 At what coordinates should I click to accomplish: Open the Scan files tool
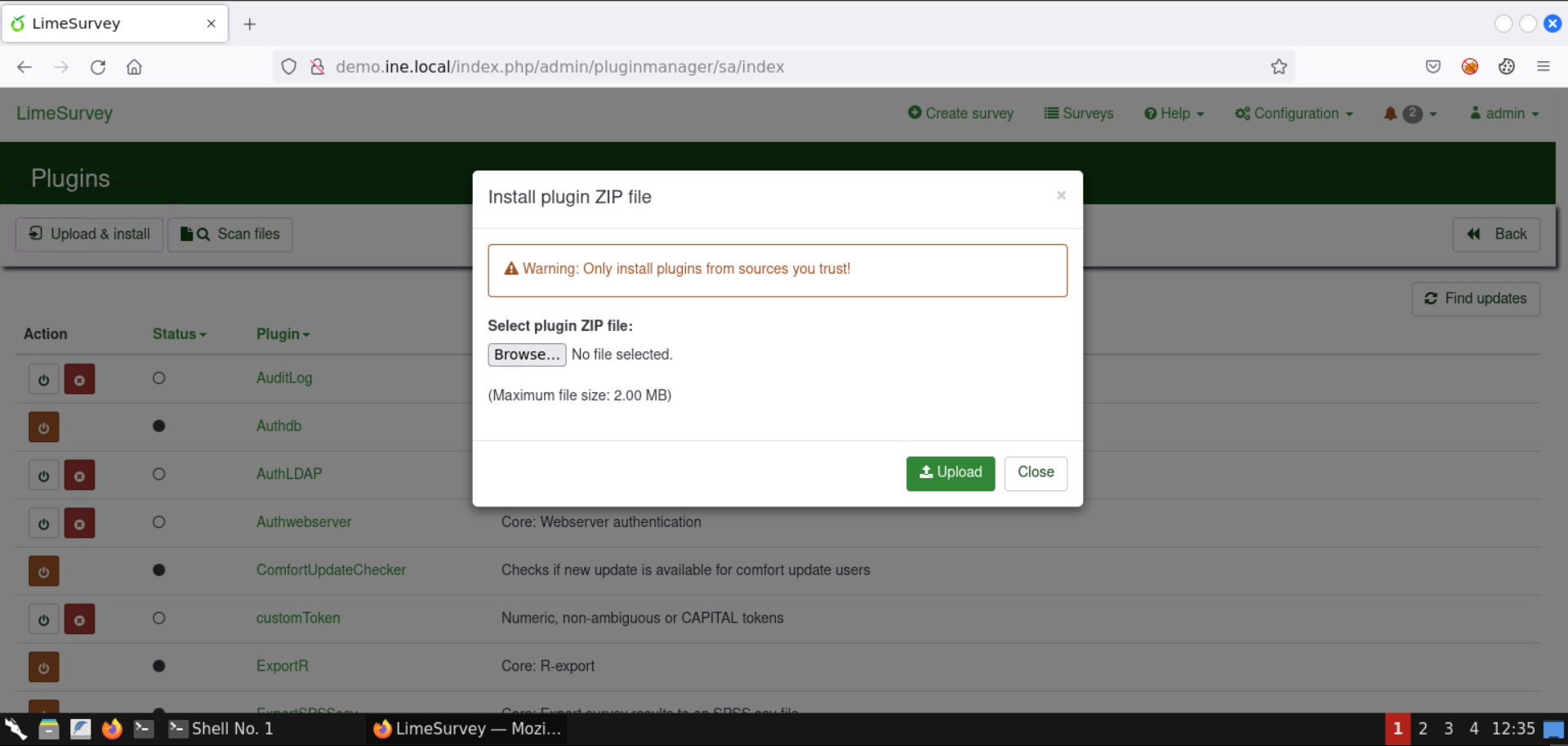tap(229, 235)
